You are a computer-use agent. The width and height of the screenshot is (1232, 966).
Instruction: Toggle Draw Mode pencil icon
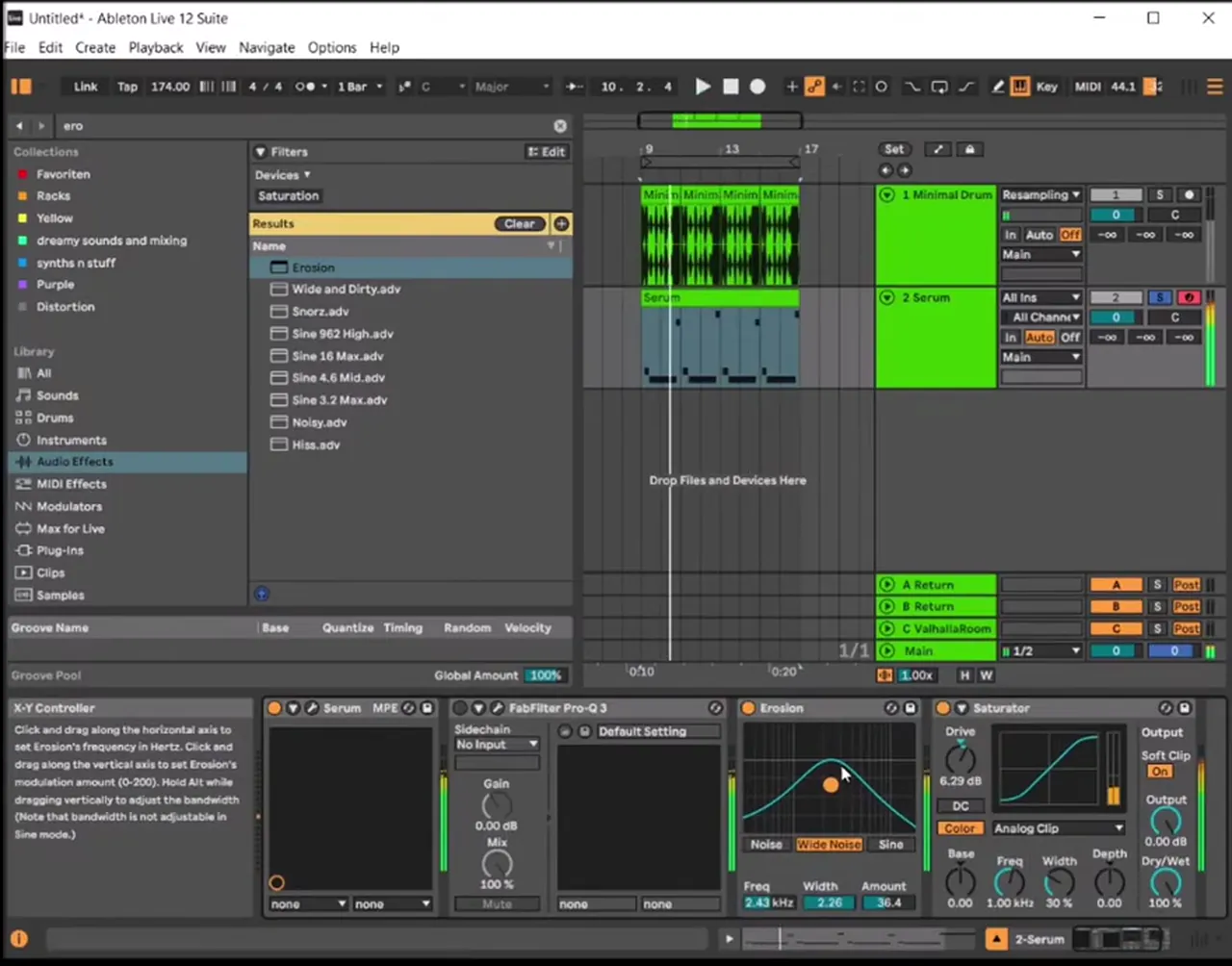click(x=998, y=87)
